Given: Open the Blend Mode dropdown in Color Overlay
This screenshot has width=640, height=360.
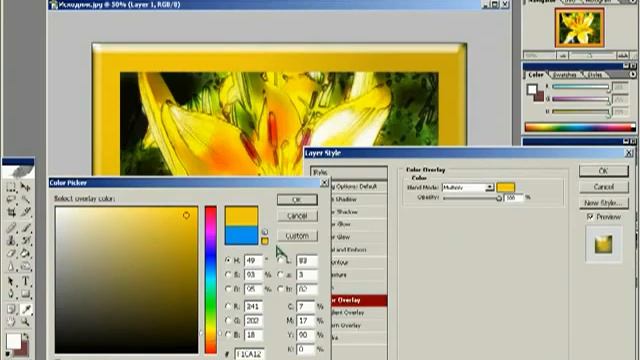Looking at the screenshot, I should pos(489,187).
